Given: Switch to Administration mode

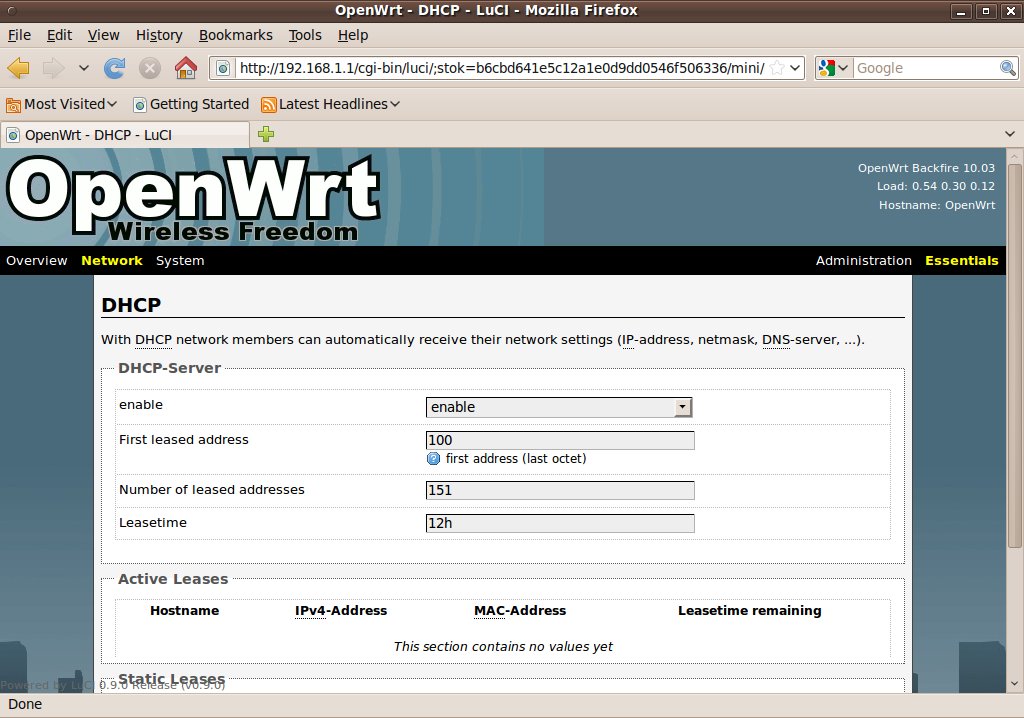Looking at the screenshot, I should 863,261.
